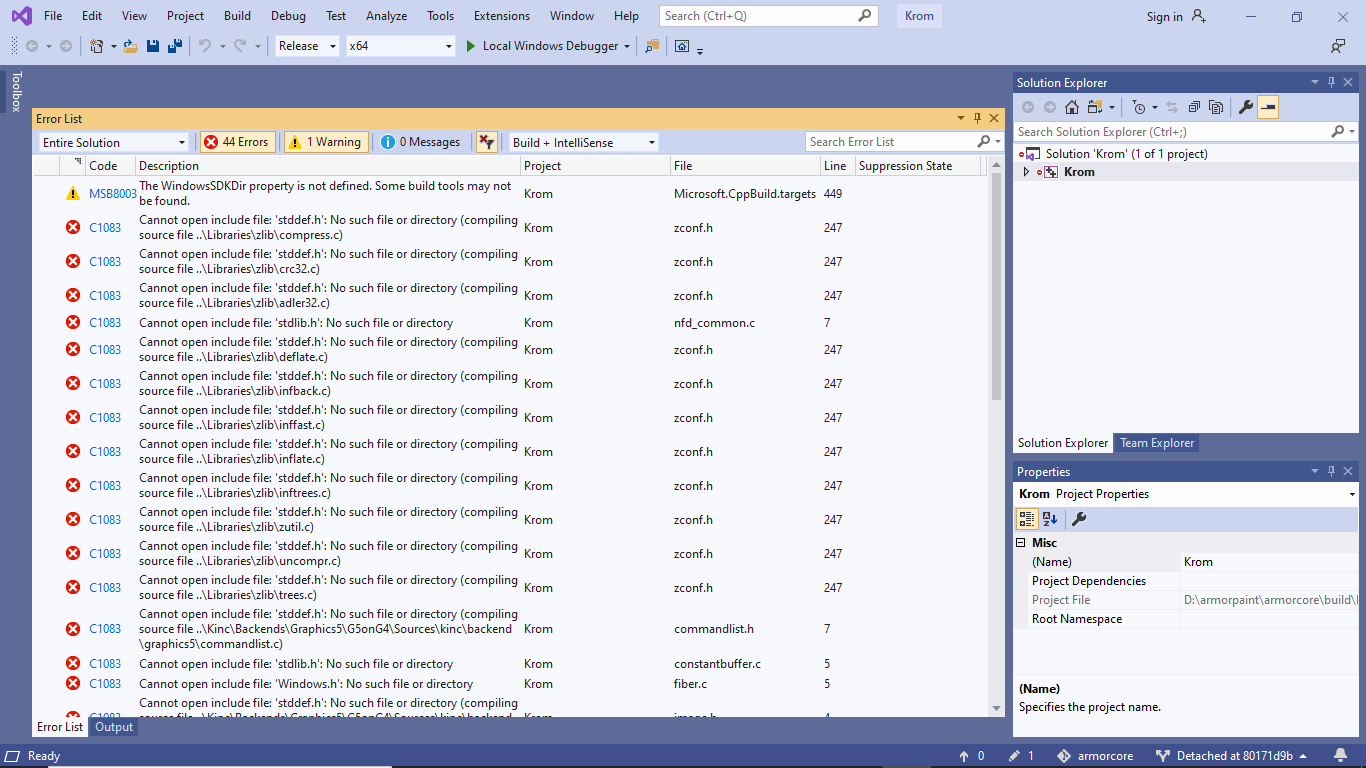Click the Home icon in Solution Explorer

click(x=1071, y=107)
